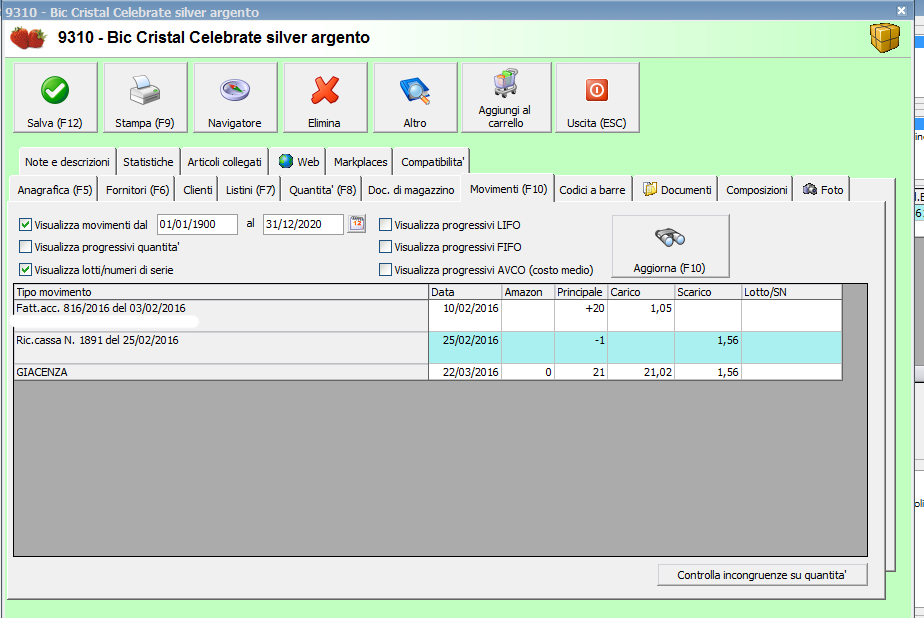Viewport: 924px width, 618px height.
Task: Click the 1,05 Carico cell
Action: 641,316
